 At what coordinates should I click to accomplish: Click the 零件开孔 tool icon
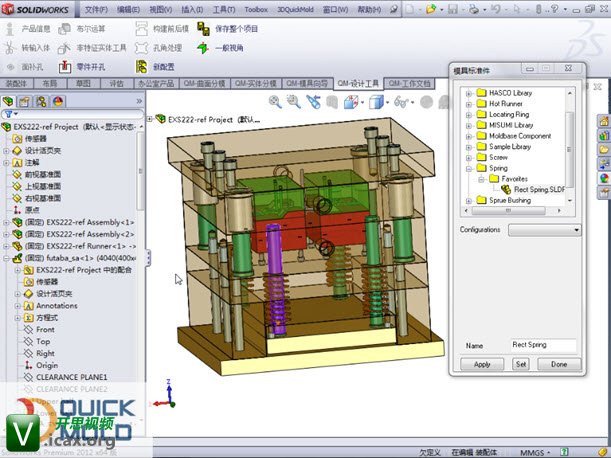tap(65, 67)
